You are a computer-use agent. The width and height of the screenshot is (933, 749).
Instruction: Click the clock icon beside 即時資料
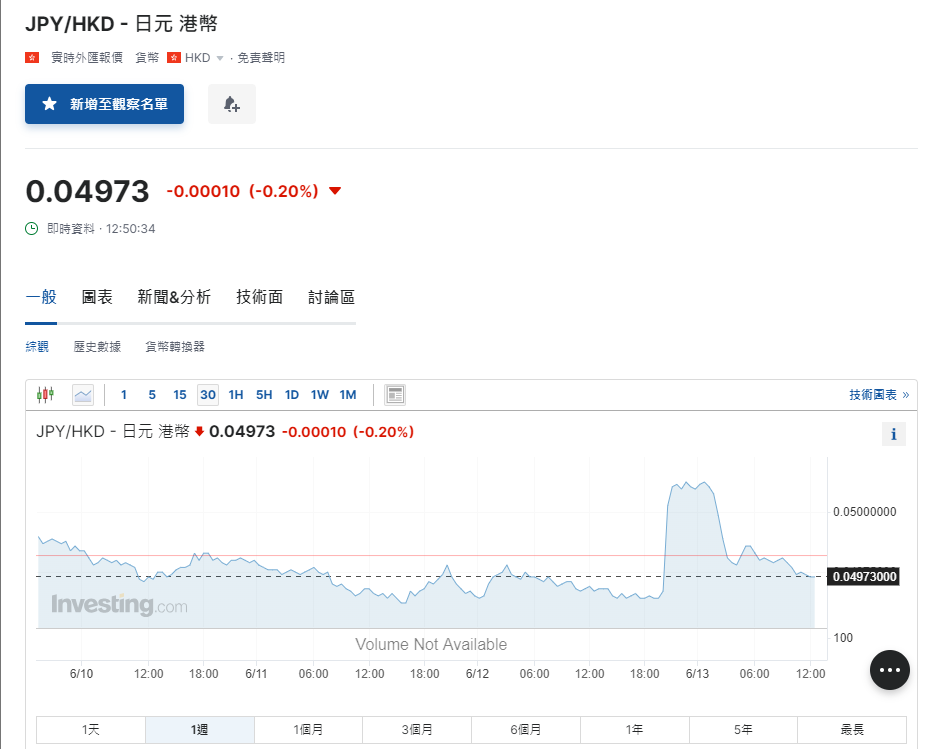(31, 228)
